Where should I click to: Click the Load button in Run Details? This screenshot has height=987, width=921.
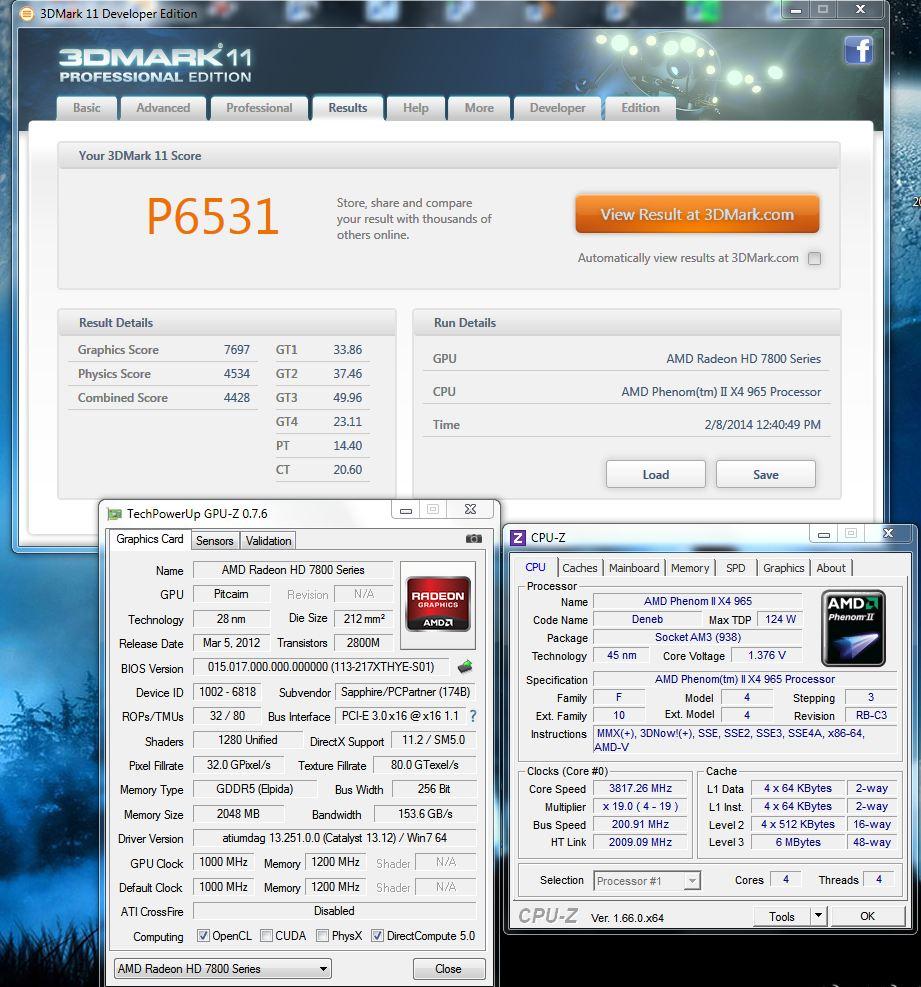[655, 475]
